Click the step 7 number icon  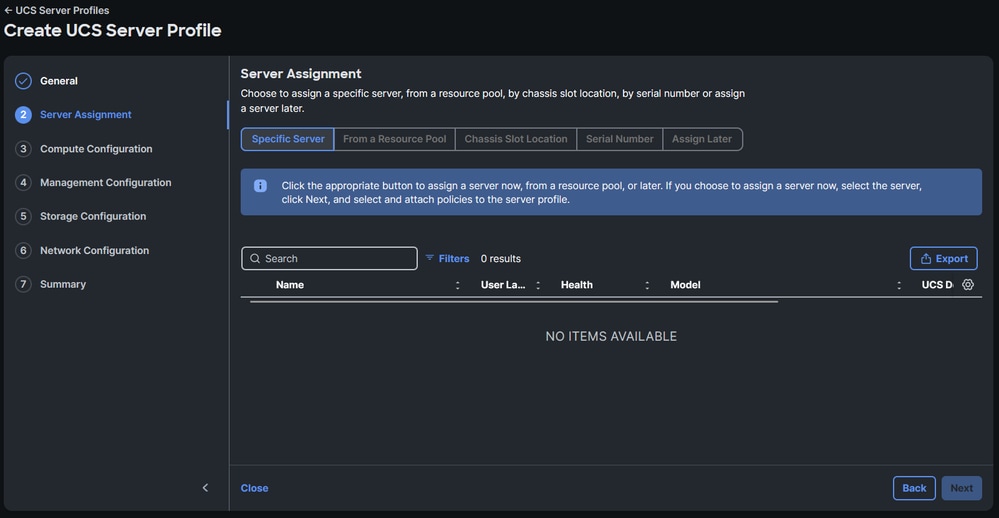click(23, 284)
